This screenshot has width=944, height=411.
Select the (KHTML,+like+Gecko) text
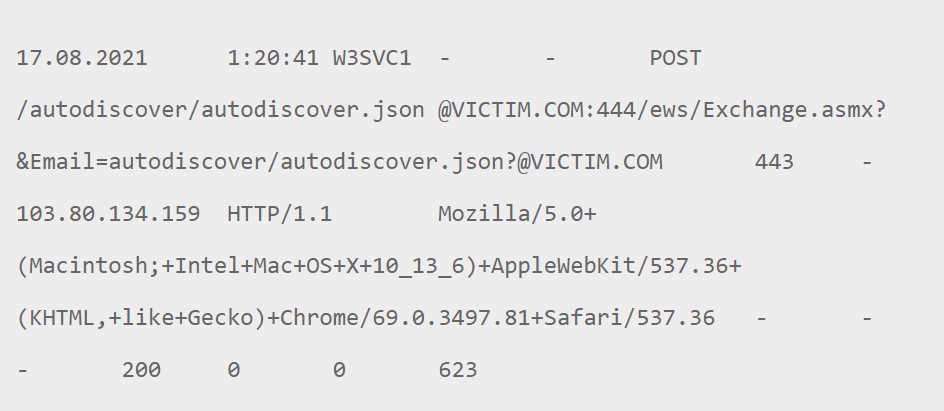(141, 319)
